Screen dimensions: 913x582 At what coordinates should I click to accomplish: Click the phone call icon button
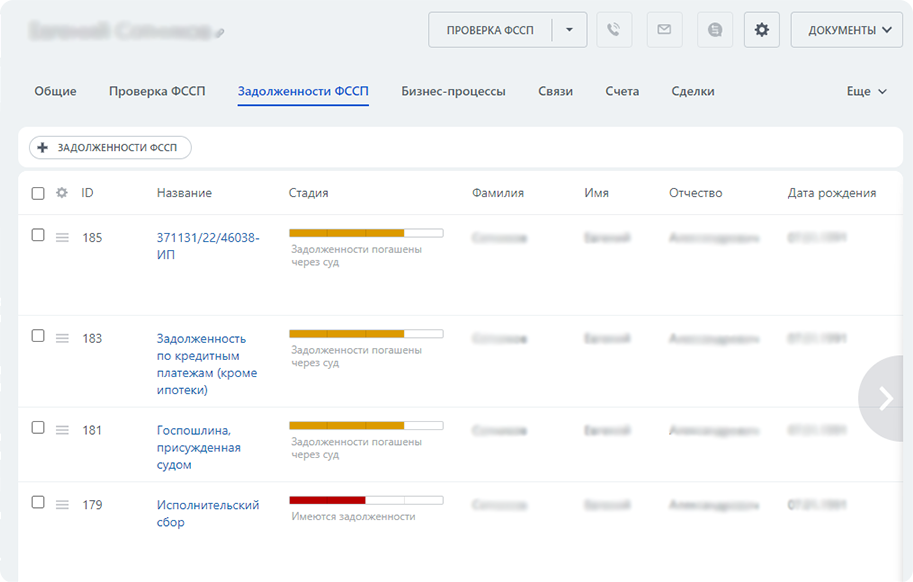(614, 30)
